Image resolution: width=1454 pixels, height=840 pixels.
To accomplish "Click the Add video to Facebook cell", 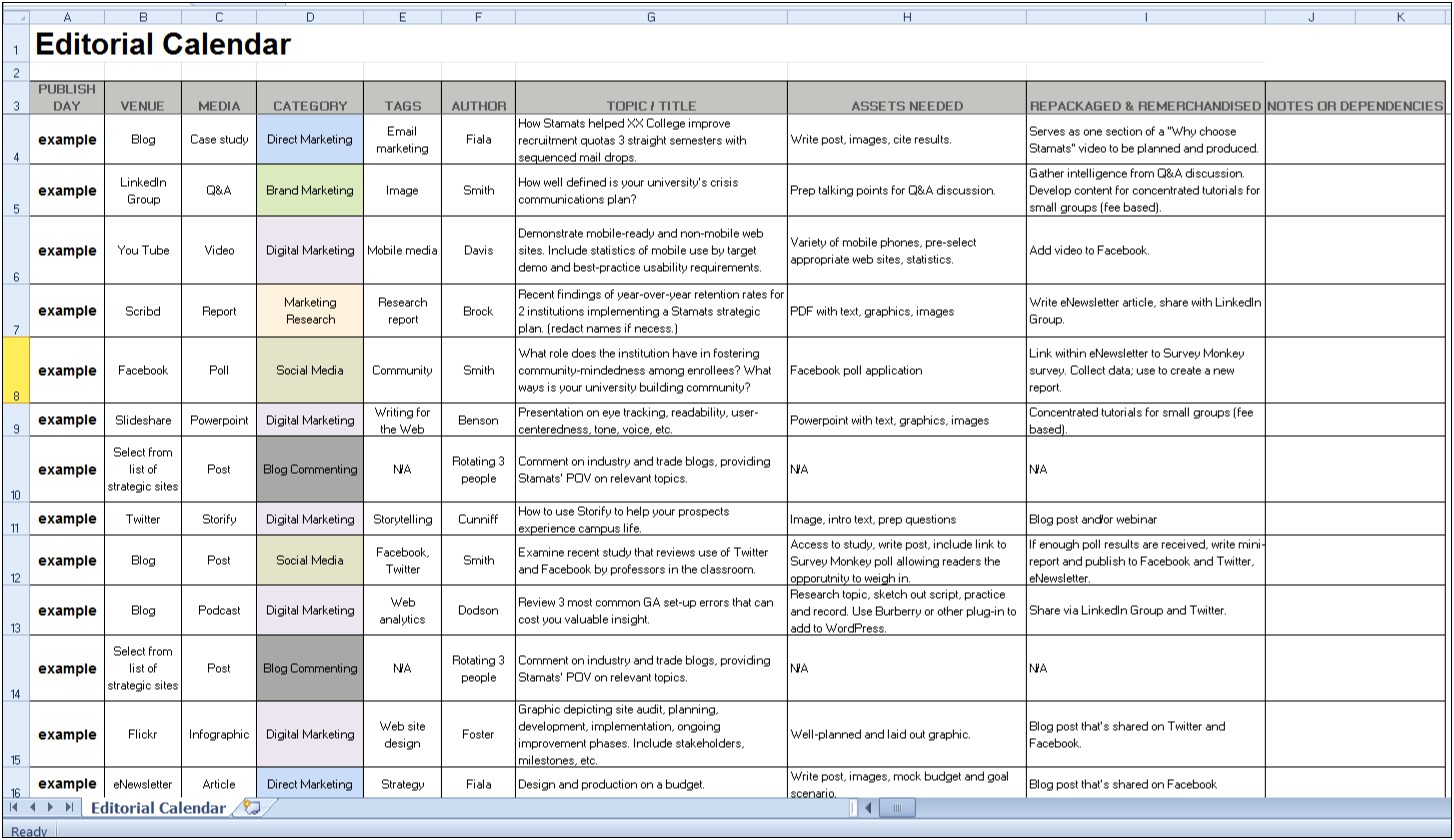I will click(x=1146, y=250).
